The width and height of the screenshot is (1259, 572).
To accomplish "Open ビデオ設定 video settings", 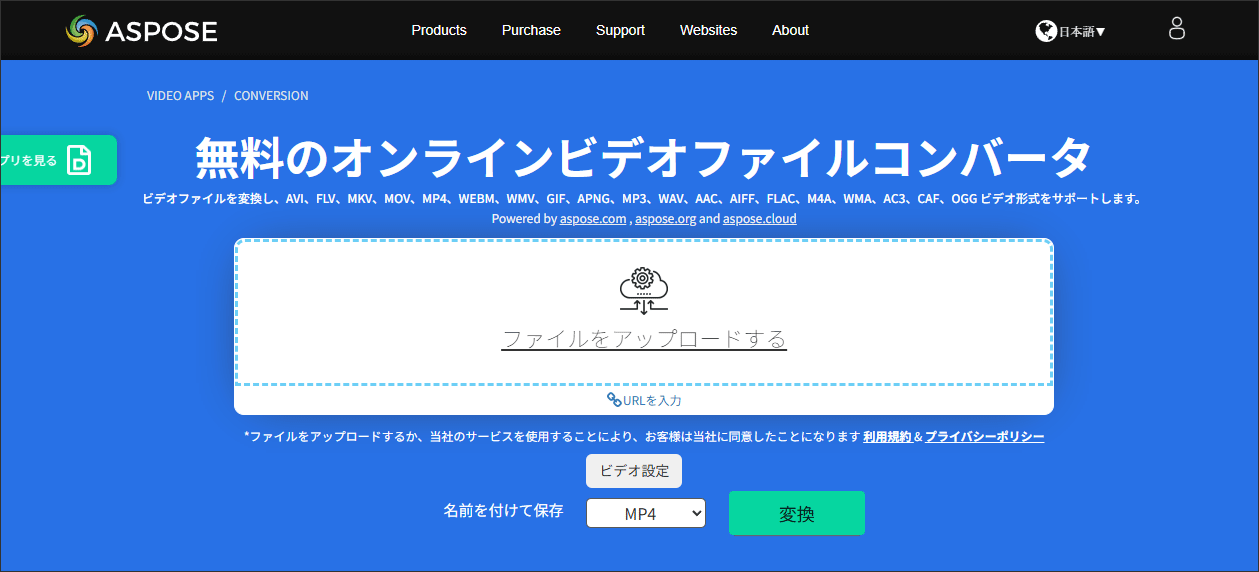I will 634,471.
